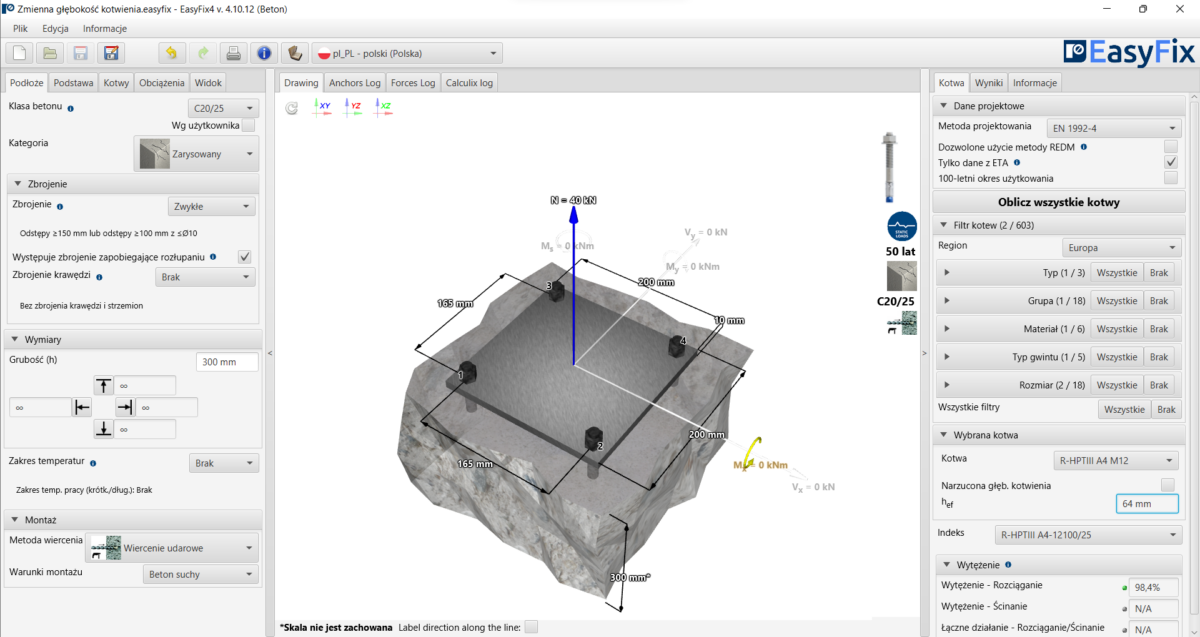1200x637 pixels.
Task: Click the Save As toolbar icon
Action: pyautogui.click(x=111, y=53)
